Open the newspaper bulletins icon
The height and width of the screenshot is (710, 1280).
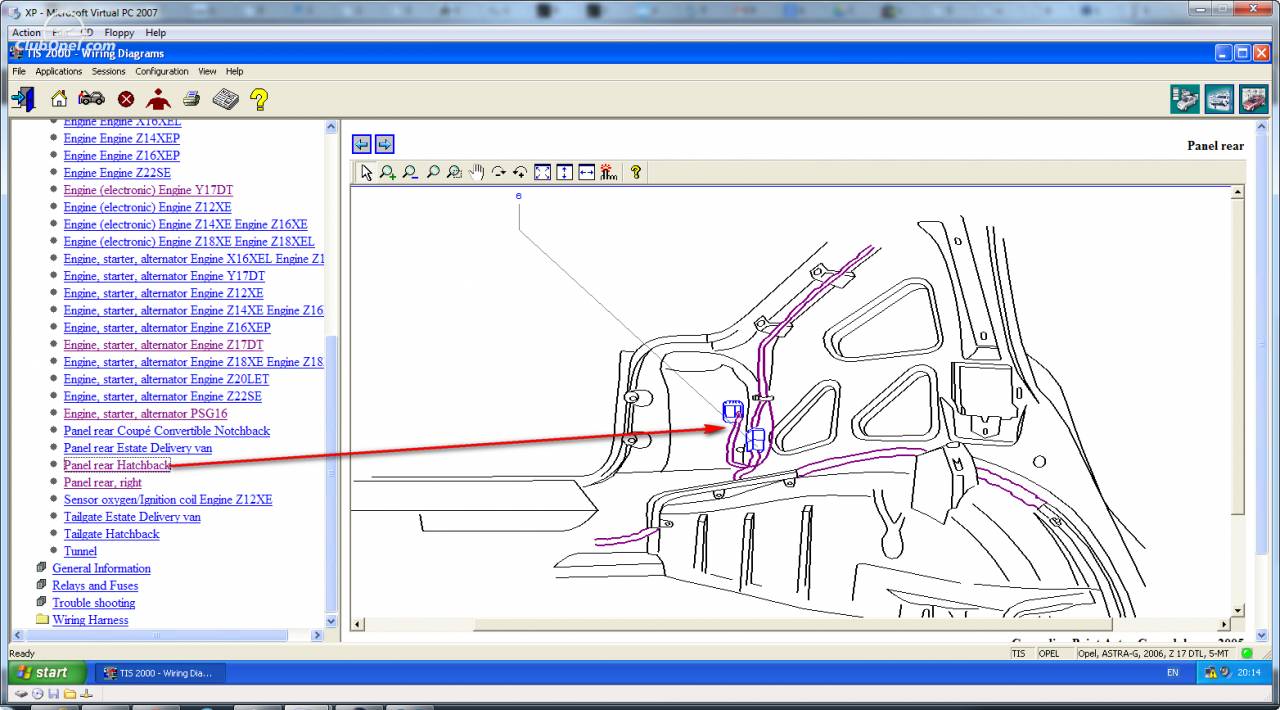(x=225, y=99)
